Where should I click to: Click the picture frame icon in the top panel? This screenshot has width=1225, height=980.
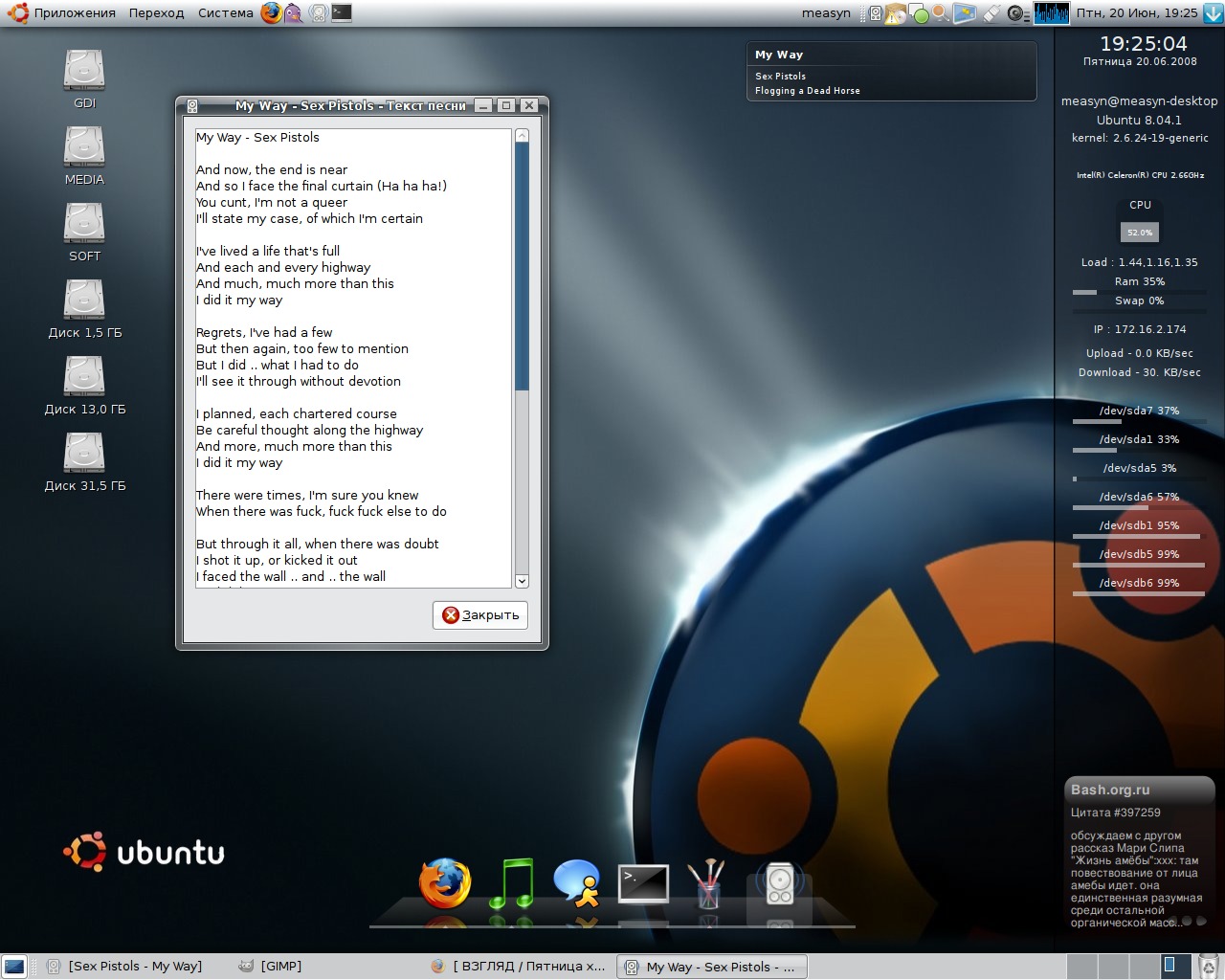[x=965, y=12]
